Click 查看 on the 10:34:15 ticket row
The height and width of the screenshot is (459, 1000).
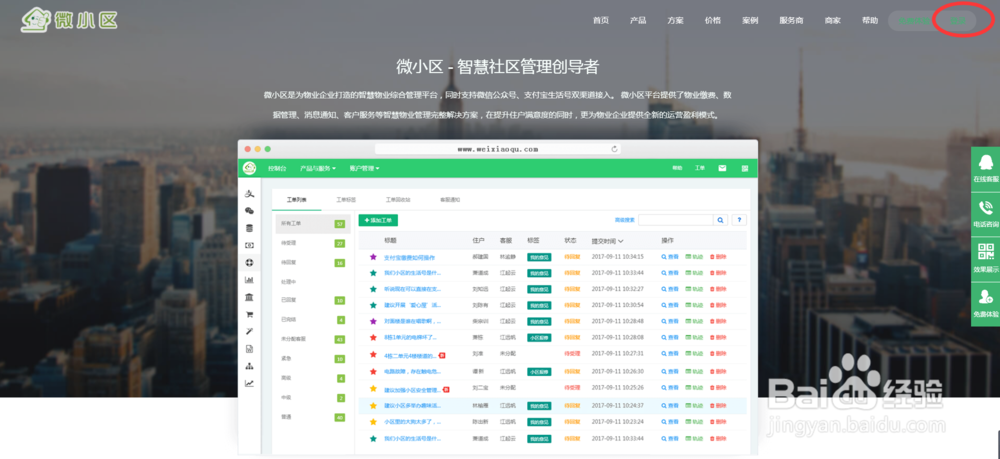coord(670,257)
